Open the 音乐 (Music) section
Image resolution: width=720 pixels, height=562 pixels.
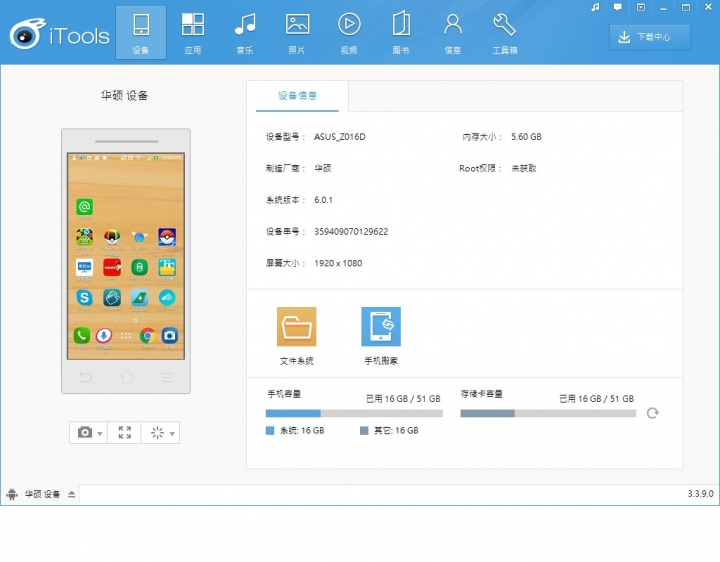click(245, 33)
